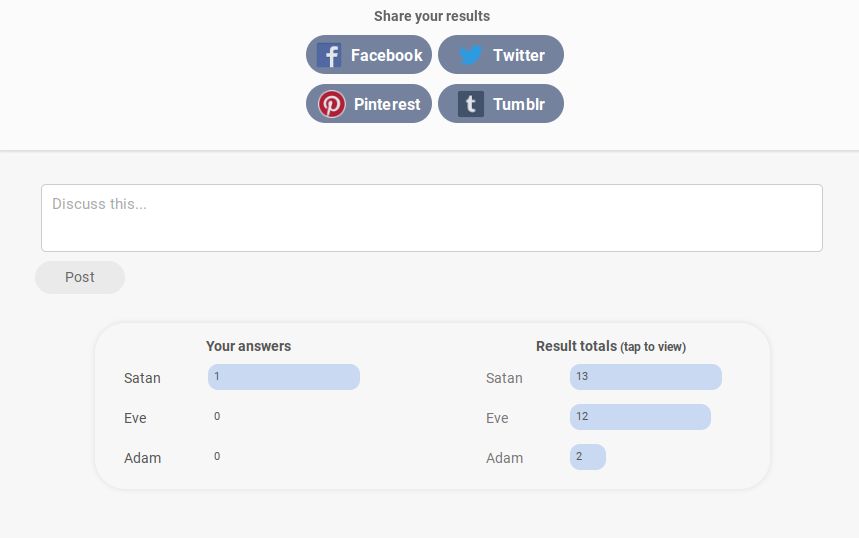The image size is (859, 538).
Task: Click the Twitter bird icon
Action: coord(471,55)
